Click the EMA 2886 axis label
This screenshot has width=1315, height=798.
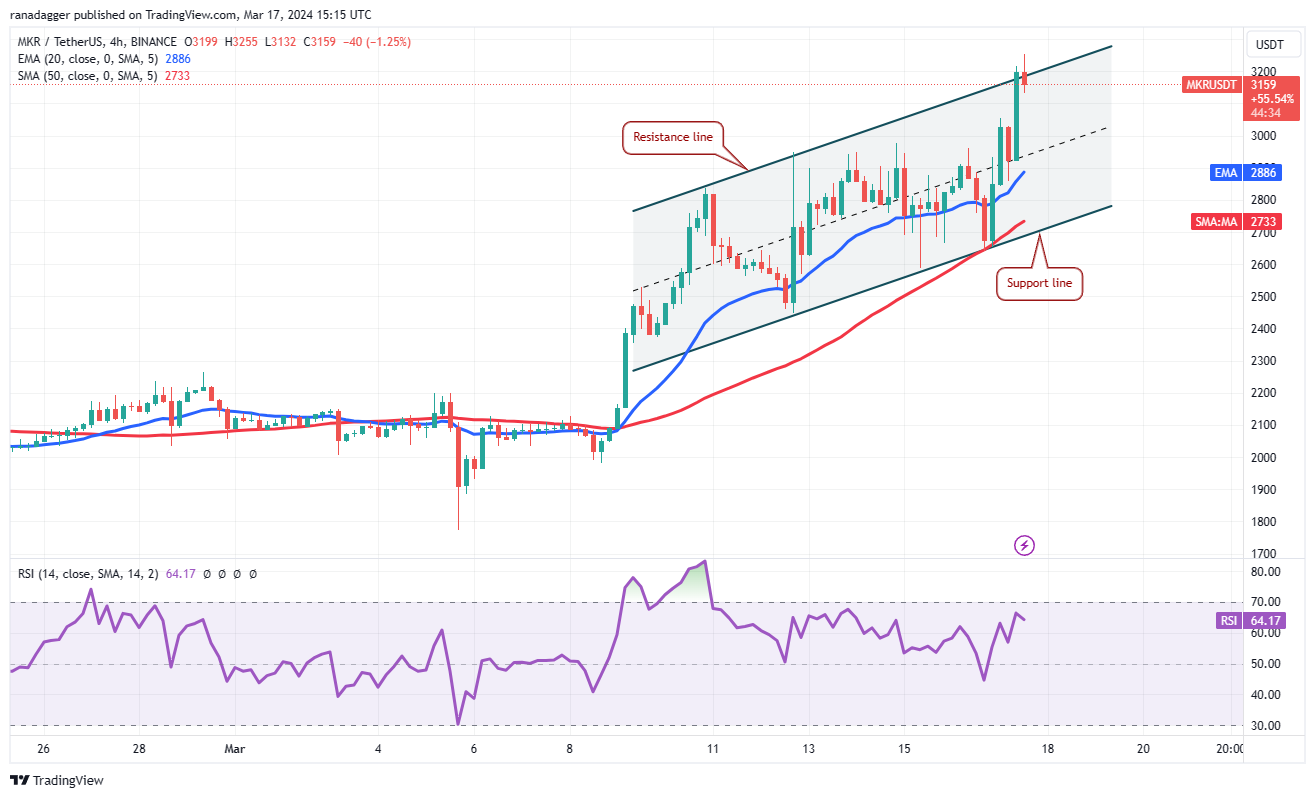[1270, 173]
